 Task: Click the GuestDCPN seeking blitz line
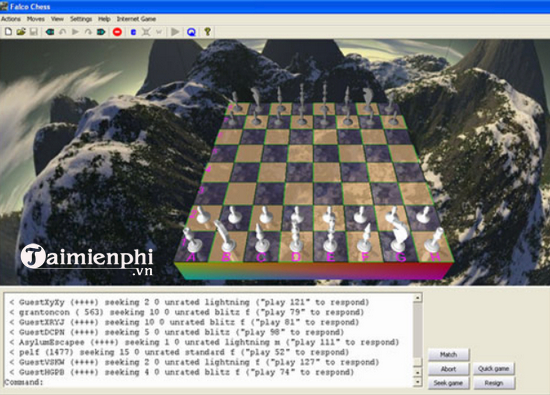[x=177, y=332]
